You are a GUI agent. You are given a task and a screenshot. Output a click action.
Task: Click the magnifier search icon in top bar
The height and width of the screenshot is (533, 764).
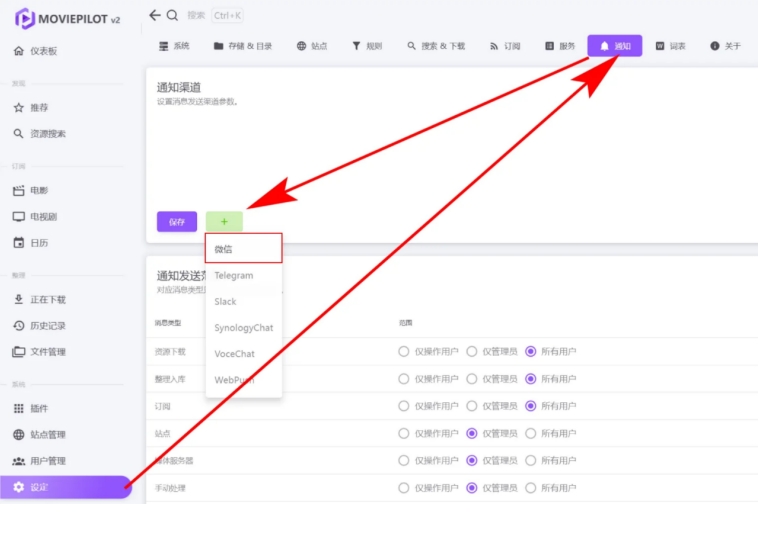[172, 16]
